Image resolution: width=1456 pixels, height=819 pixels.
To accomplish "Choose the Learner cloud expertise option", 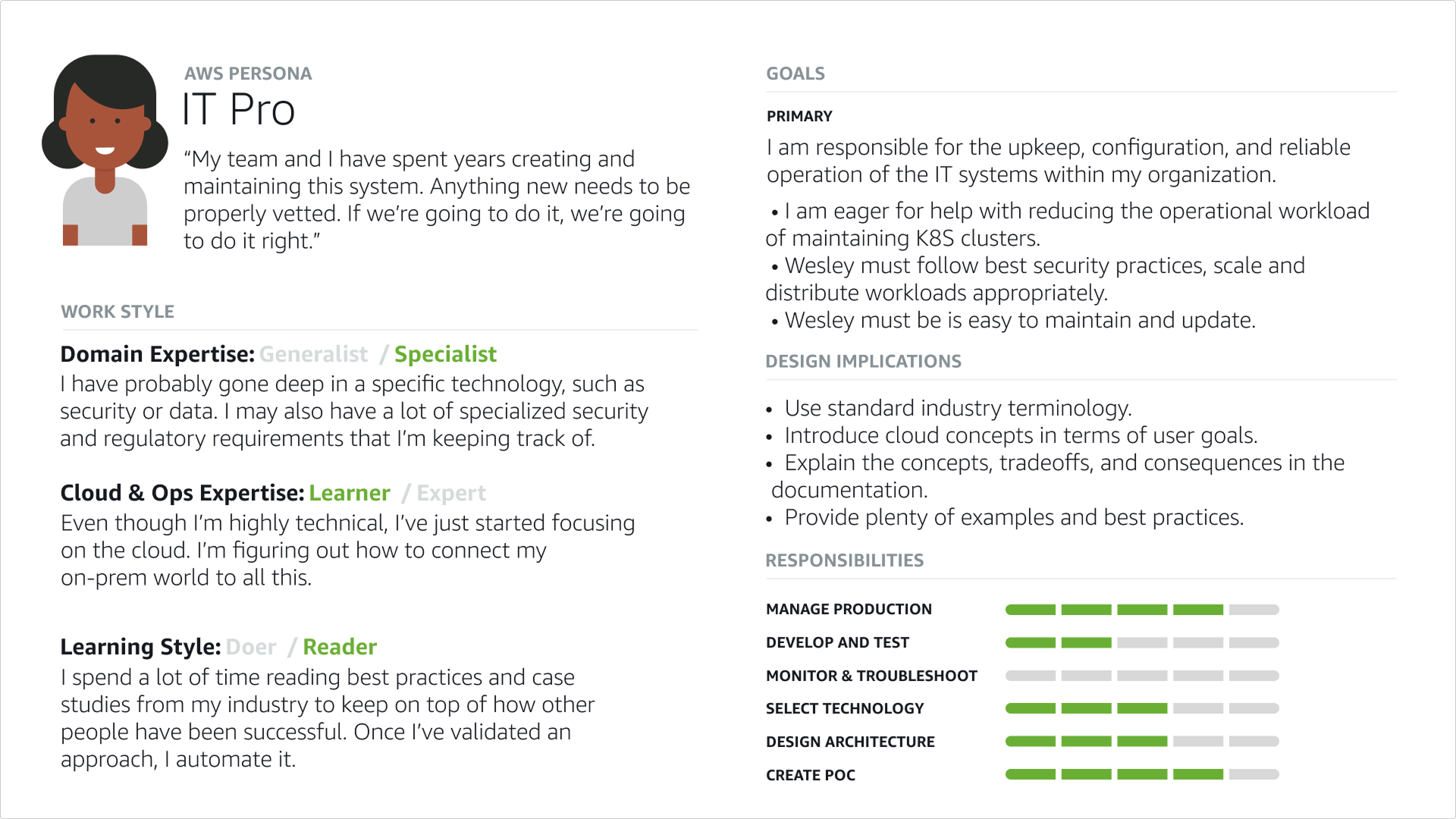I will [350, 493].
